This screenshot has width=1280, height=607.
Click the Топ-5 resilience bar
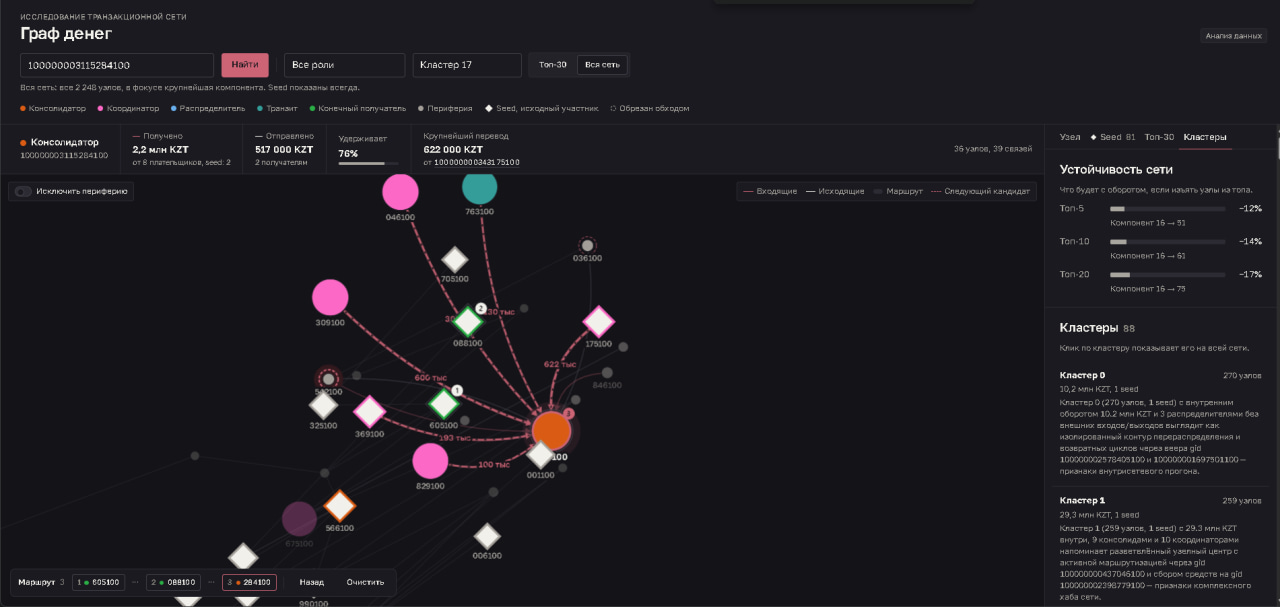pos(1167,209)
